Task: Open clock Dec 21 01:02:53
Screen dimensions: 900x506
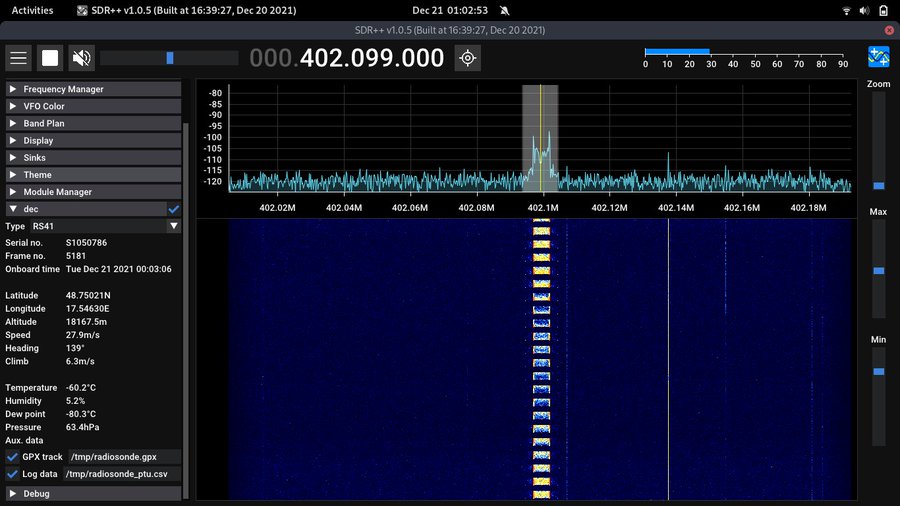Action: tap(450, 10)
